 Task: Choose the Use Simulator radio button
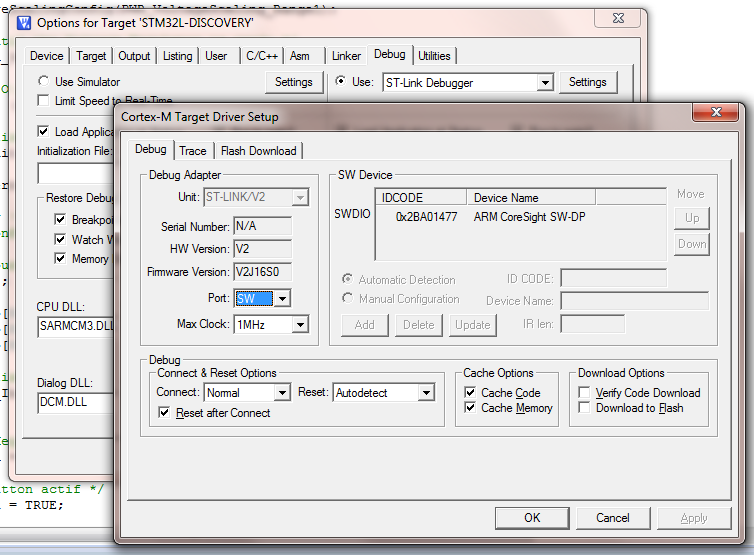tap(43, 81)
